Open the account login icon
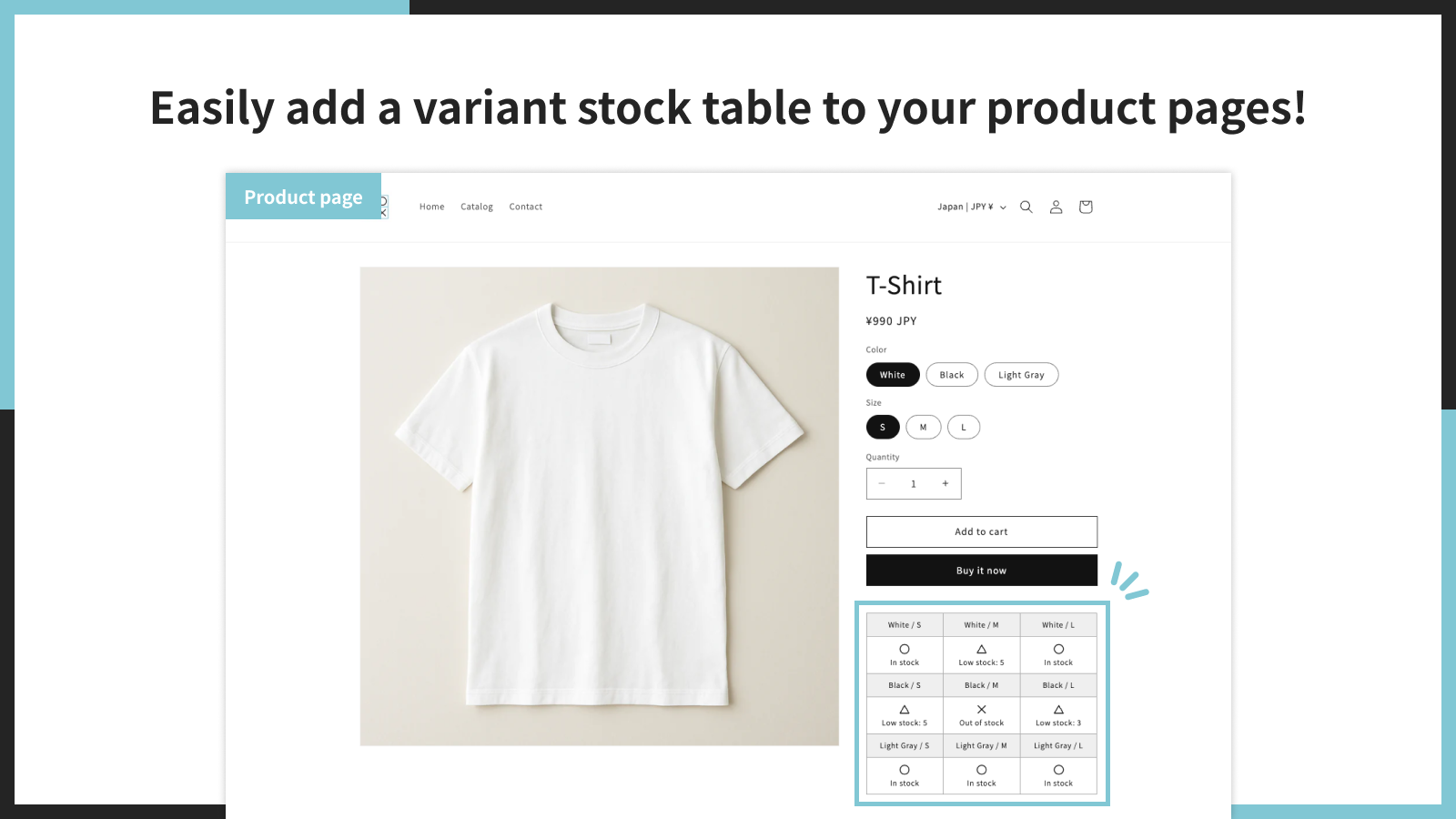 coord(1056,207)
